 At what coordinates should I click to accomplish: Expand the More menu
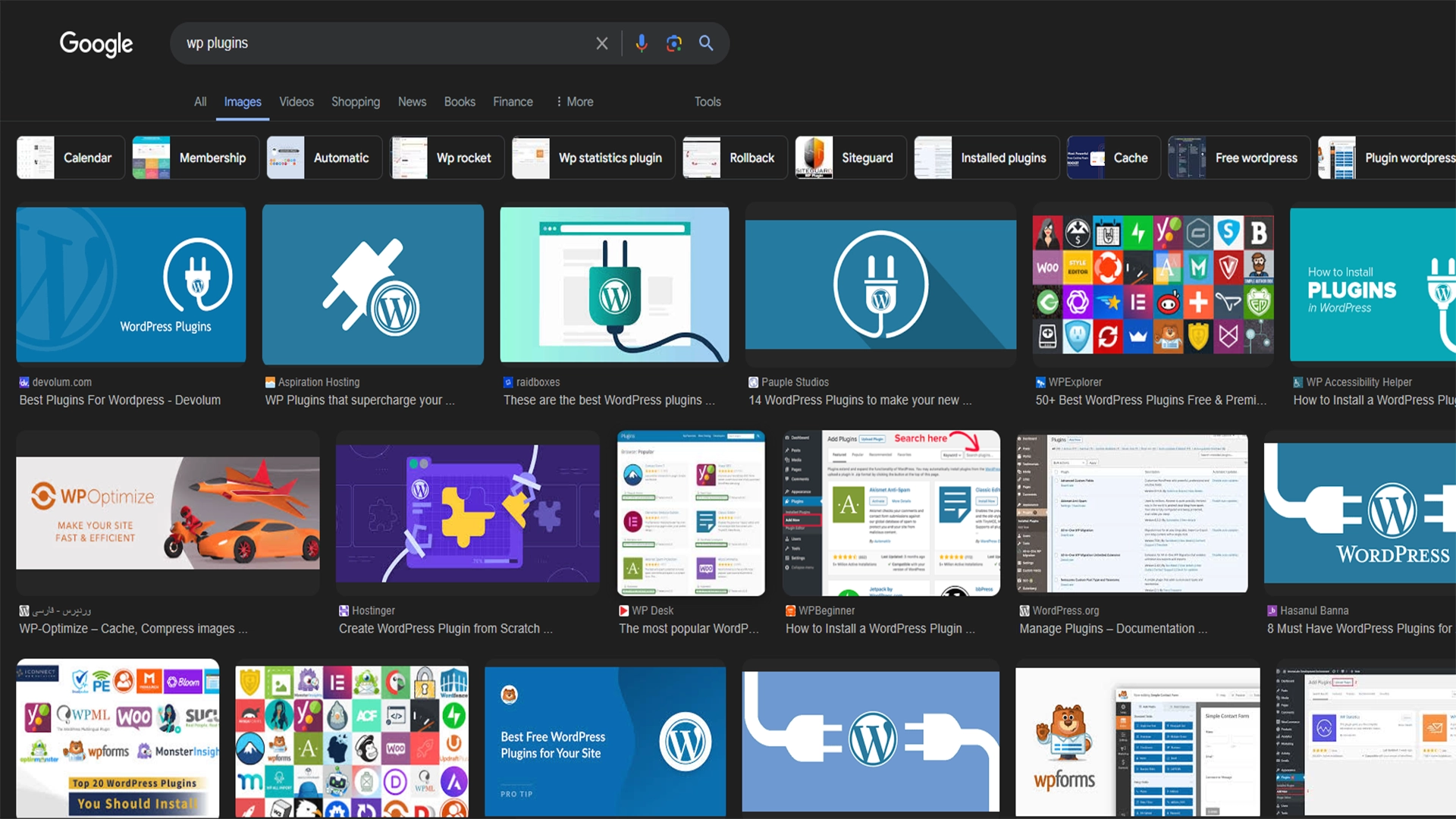tap(575, 102)
